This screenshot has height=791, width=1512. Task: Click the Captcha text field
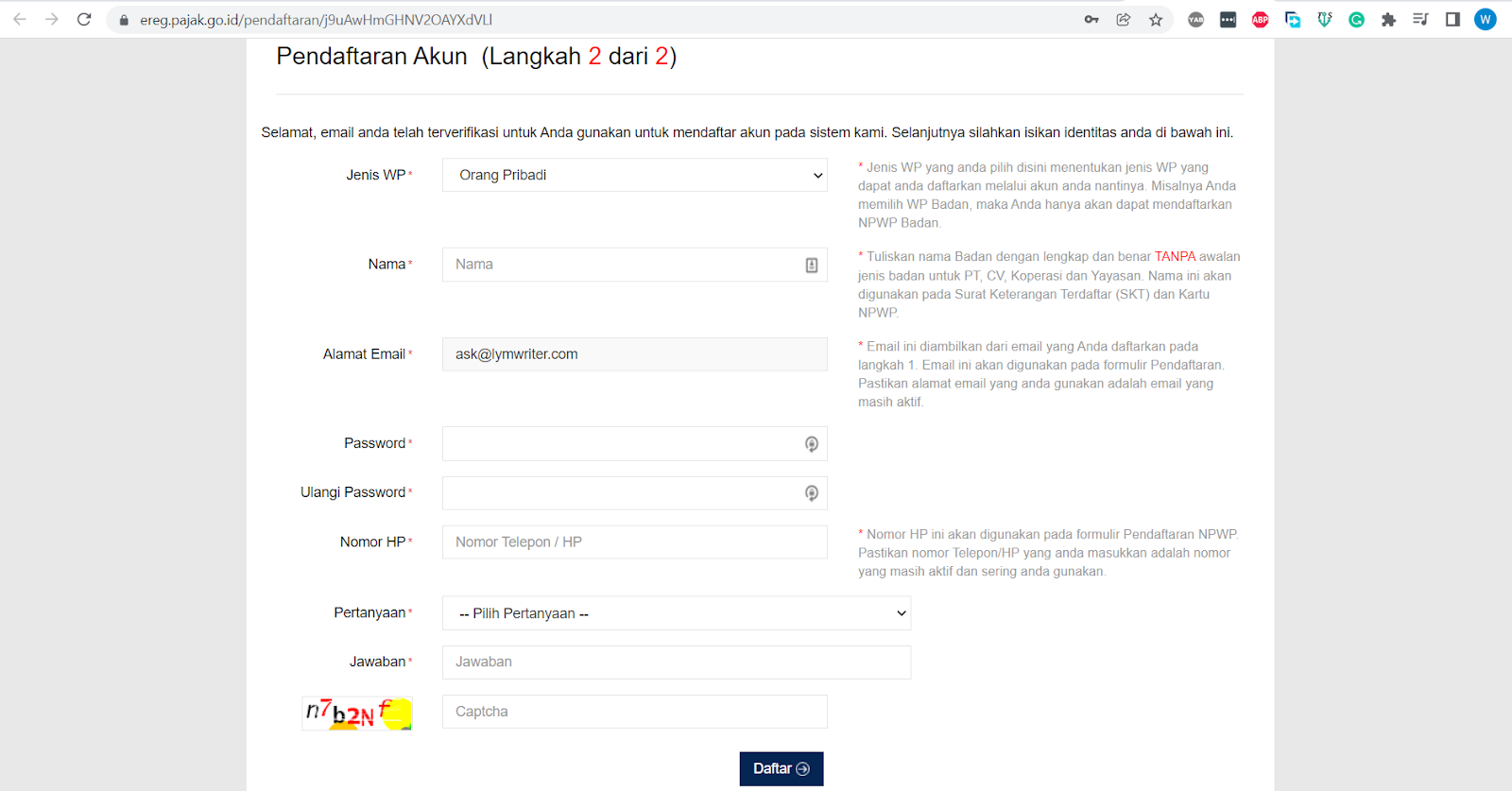click(x=634, y=712)
